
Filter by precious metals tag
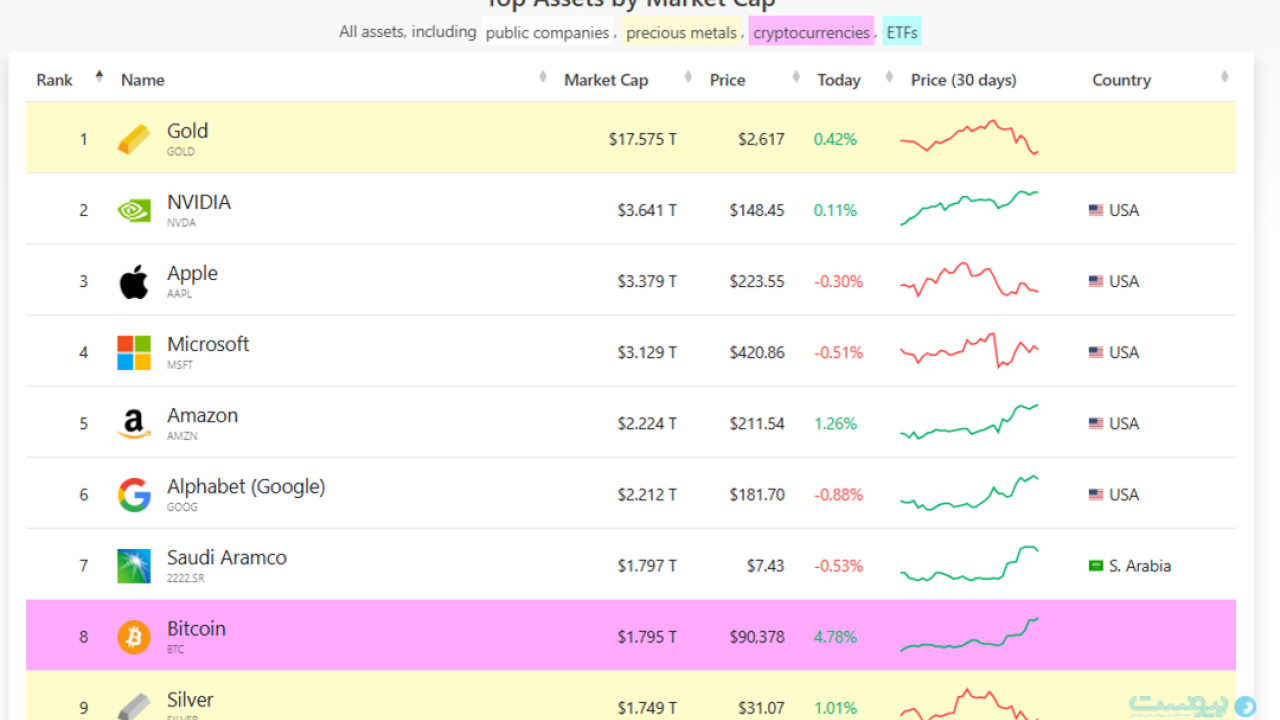(682, 33)
